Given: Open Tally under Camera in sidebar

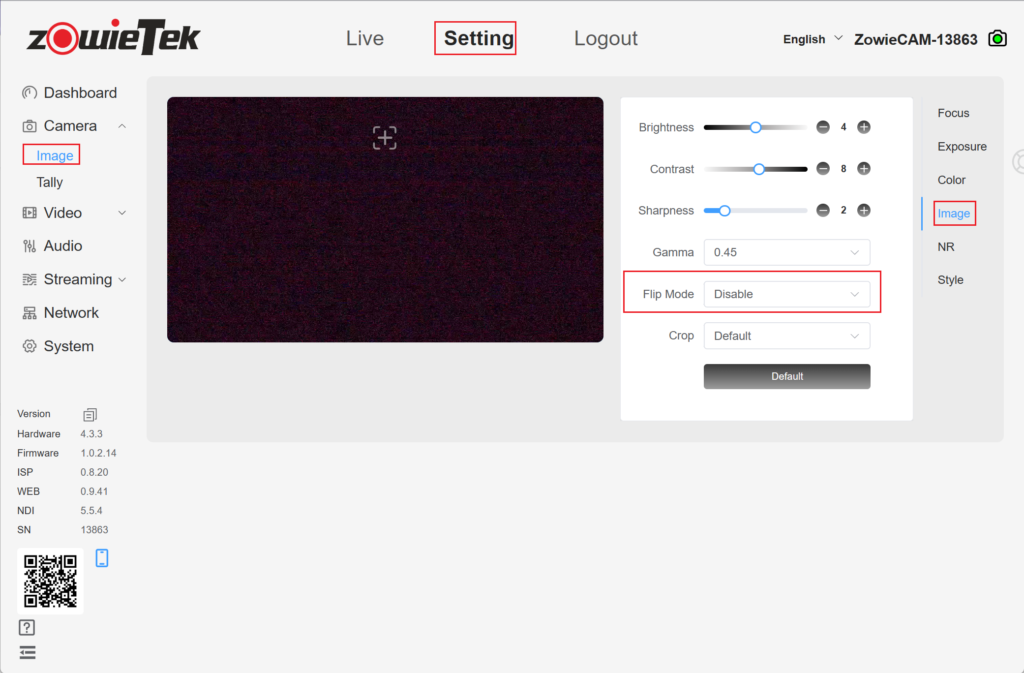Looking at the screenshot, I should coord(50,182).
